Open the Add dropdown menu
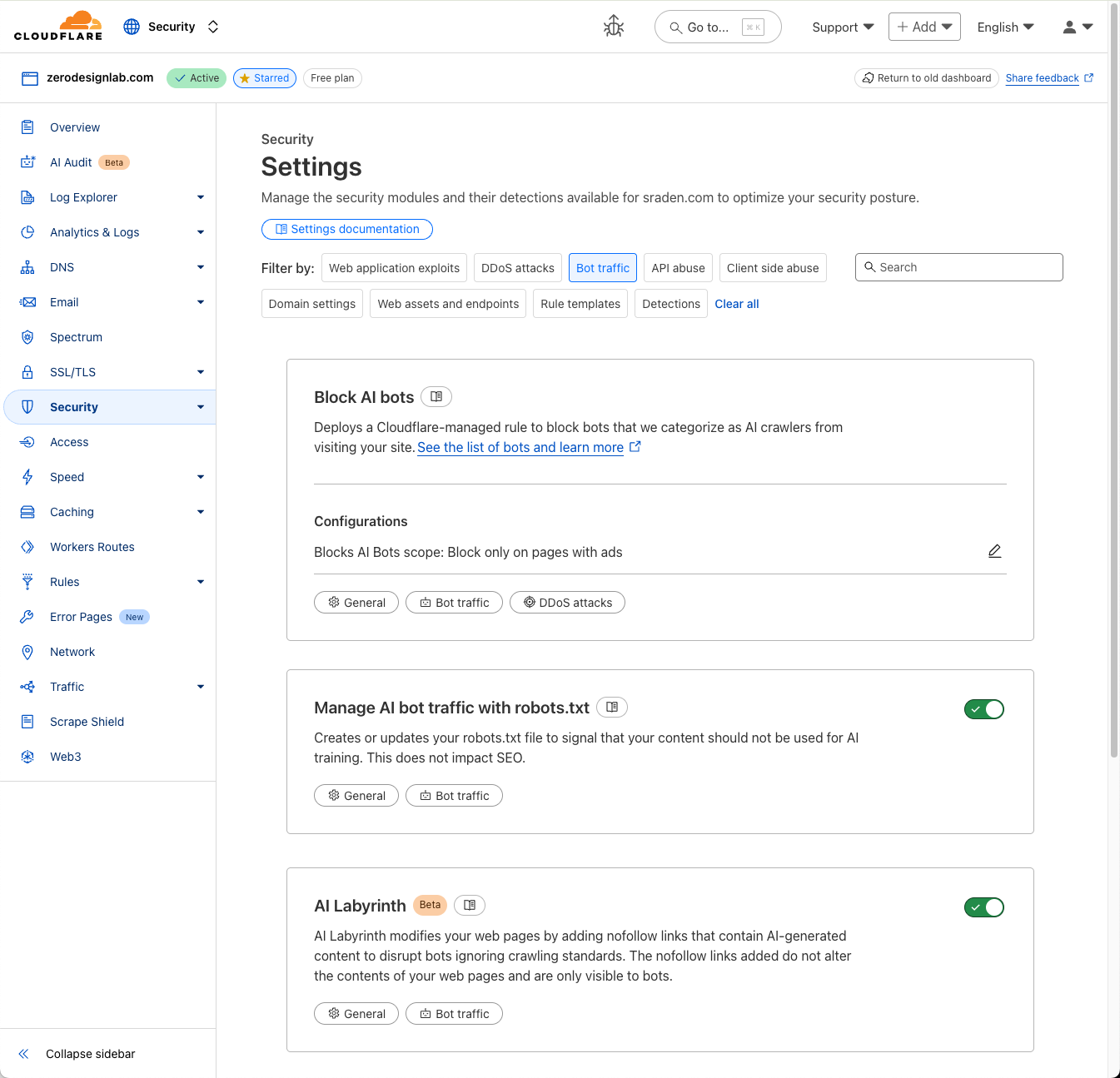The width and height of the screenshot is (1120, 1078). (924, 27)
